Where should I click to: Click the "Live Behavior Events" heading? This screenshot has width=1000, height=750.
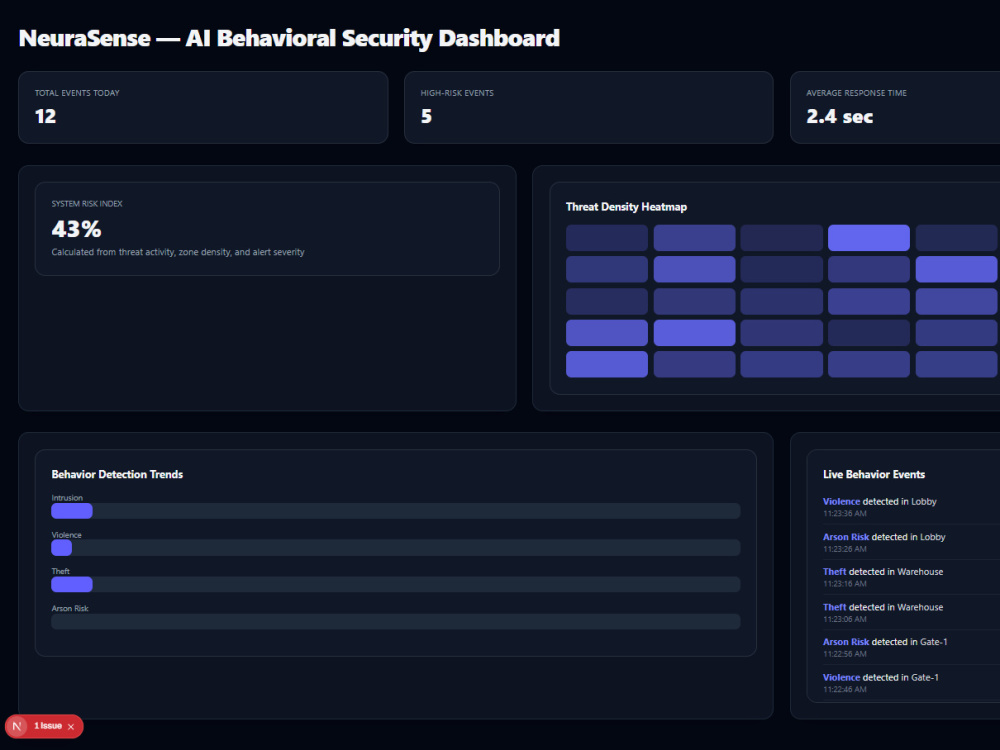click(x=874, y=474)
